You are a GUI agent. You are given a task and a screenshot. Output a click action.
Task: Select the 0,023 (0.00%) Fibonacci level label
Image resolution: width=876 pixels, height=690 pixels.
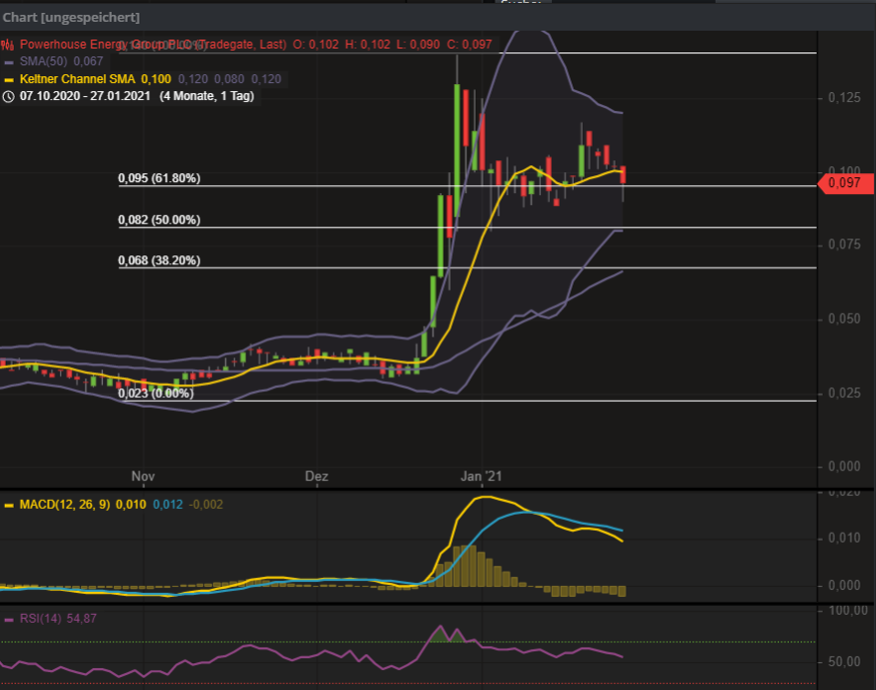pos(155,394)
